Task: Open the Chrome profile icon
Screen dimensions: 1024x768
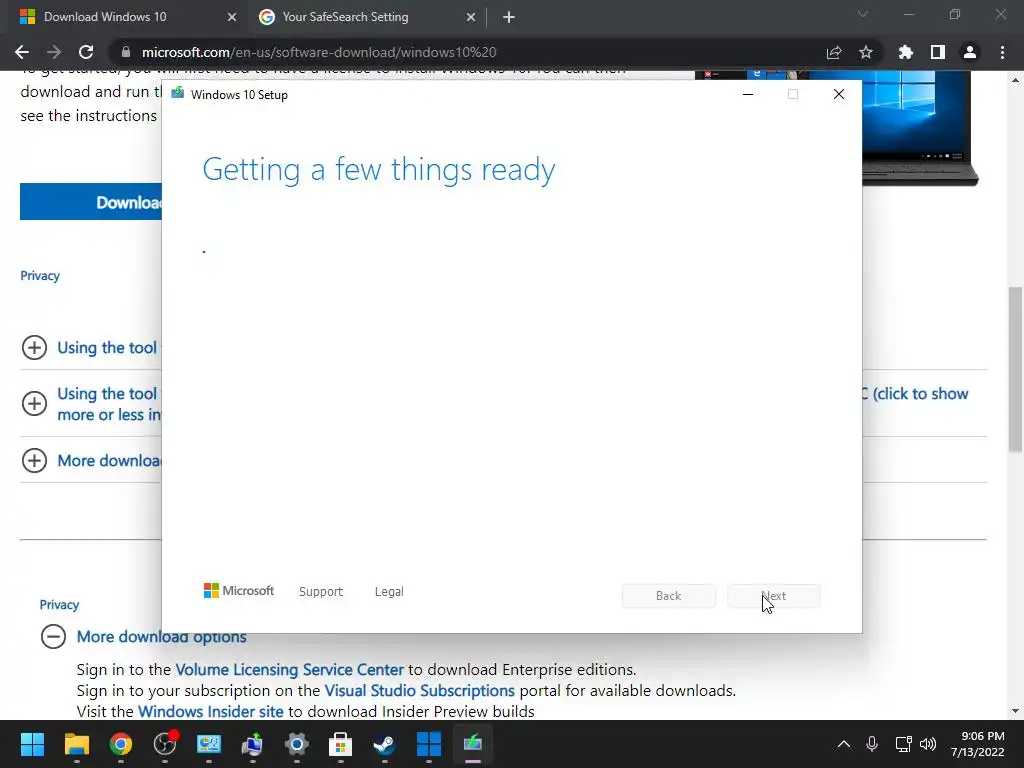Action: 970,52
